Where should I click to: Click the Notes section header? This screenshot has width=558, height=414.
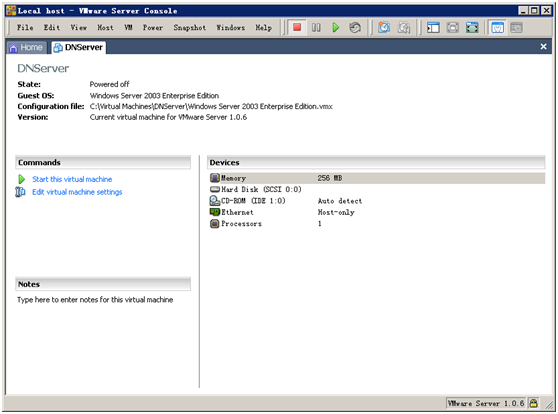tap(103, 284)
